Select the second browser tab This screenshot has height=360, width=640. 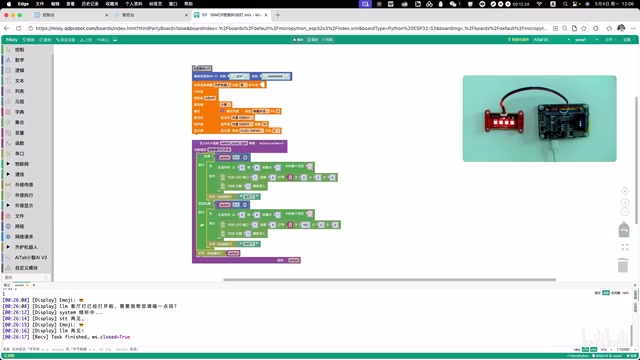point(151,15)
